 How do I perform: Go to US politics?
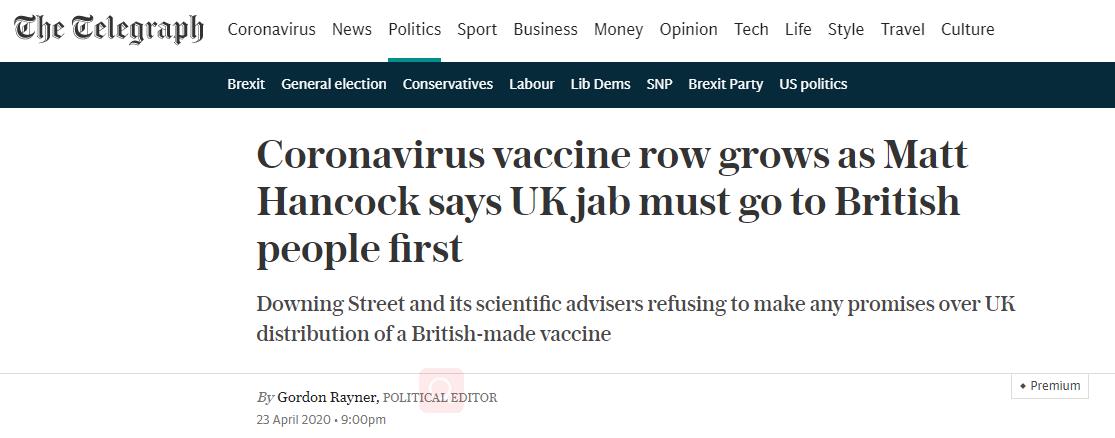813,84
